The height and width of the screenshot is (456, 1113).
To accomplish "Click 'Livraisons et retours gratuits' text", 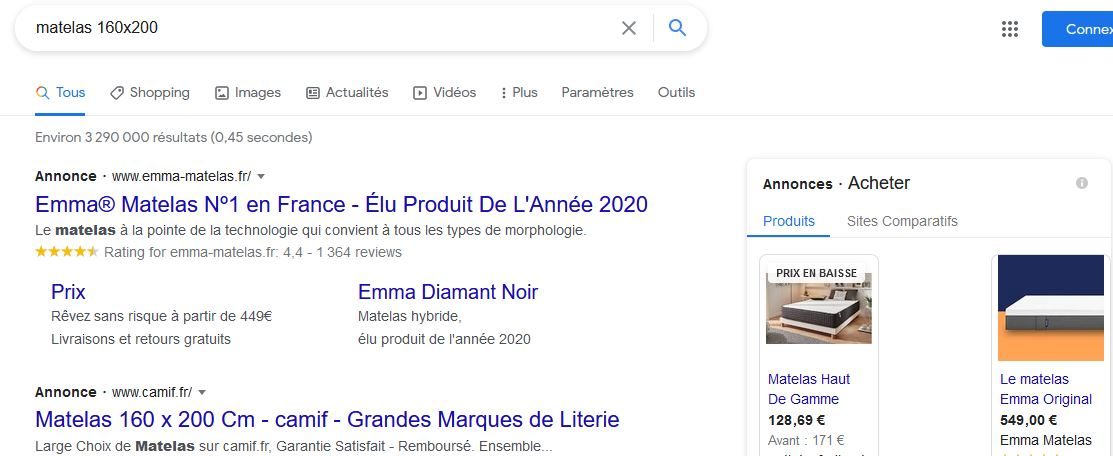I will coord(141,340).
